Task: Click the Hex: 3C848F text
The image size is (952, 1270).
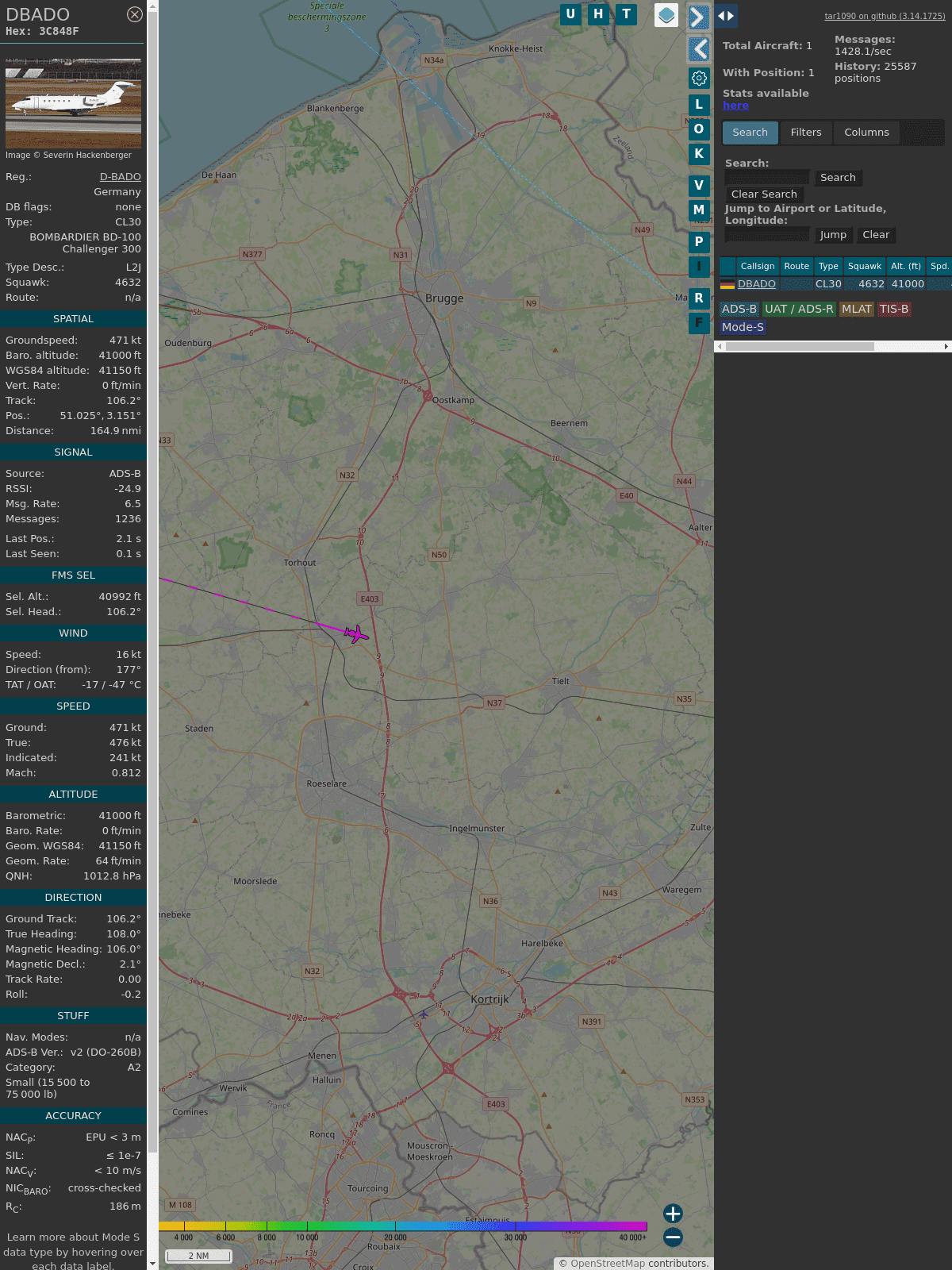Action: pyautogui.click(x=42, y=32)
